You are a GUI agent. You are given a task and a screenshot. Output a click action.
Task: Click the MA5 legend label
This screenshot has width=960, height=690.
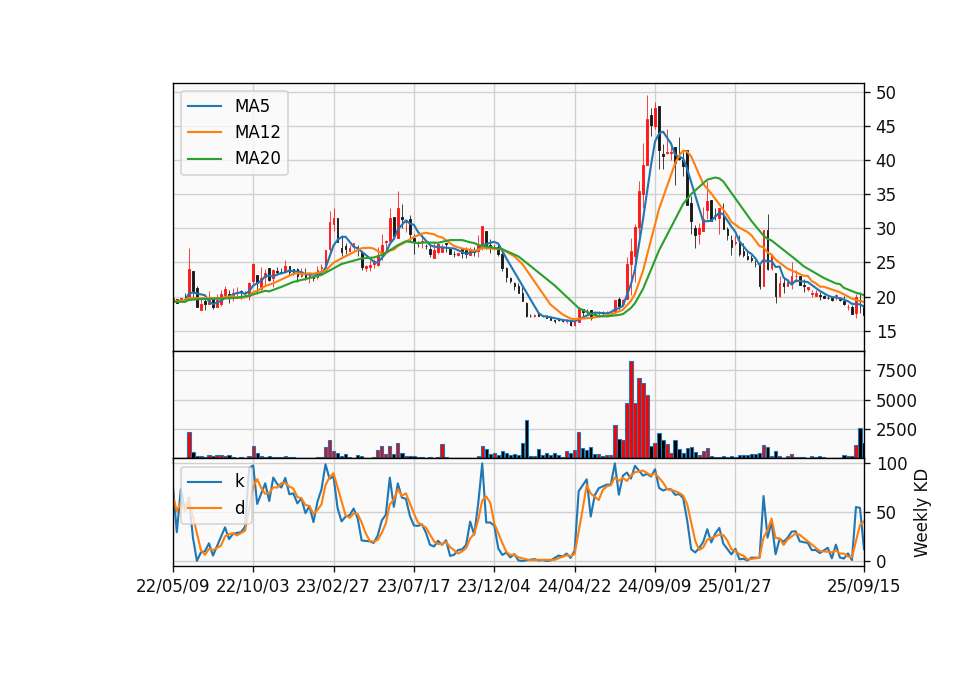[x=252, y=106]
